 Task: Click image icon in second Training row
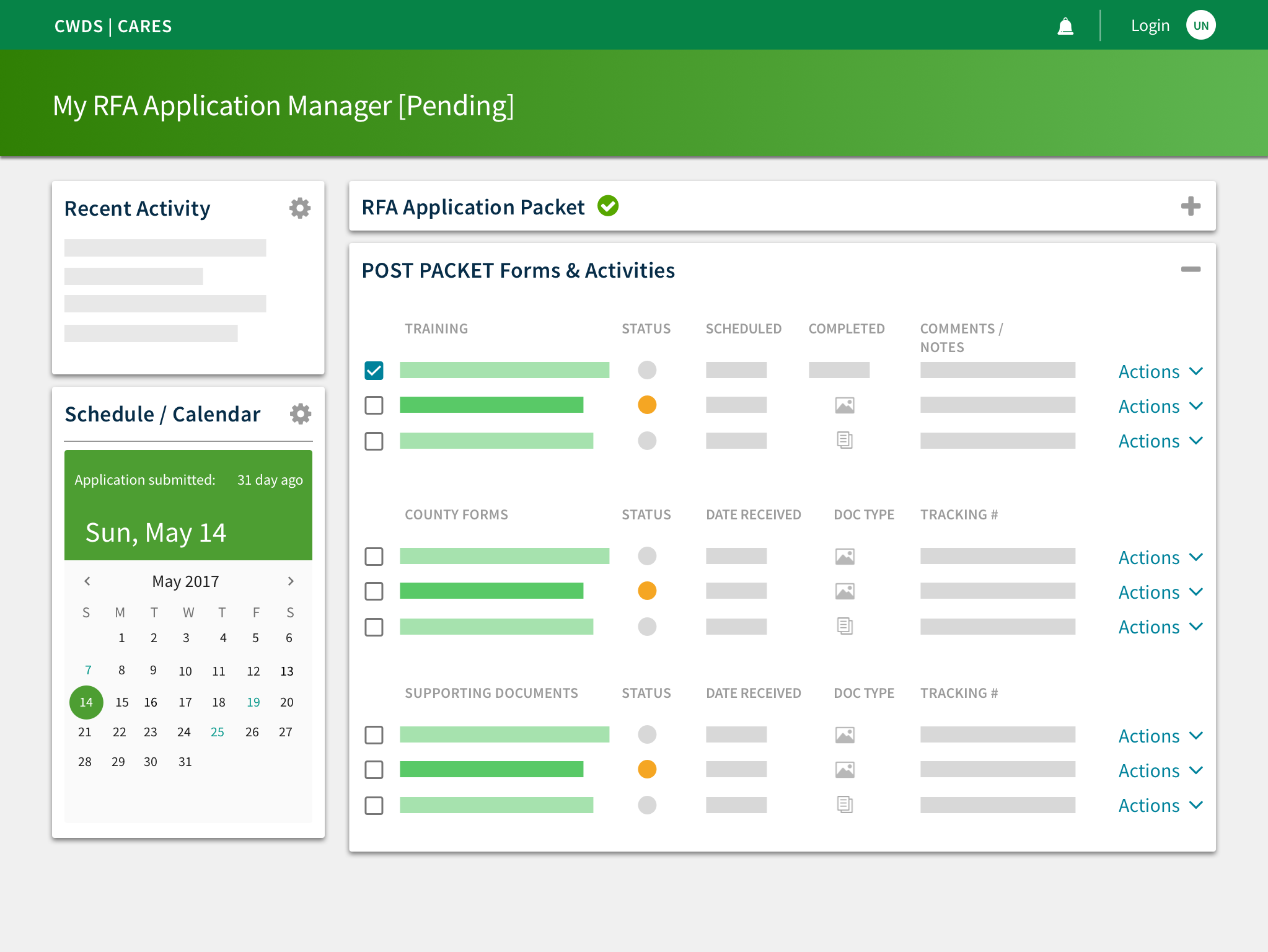(x=845, y=405)
